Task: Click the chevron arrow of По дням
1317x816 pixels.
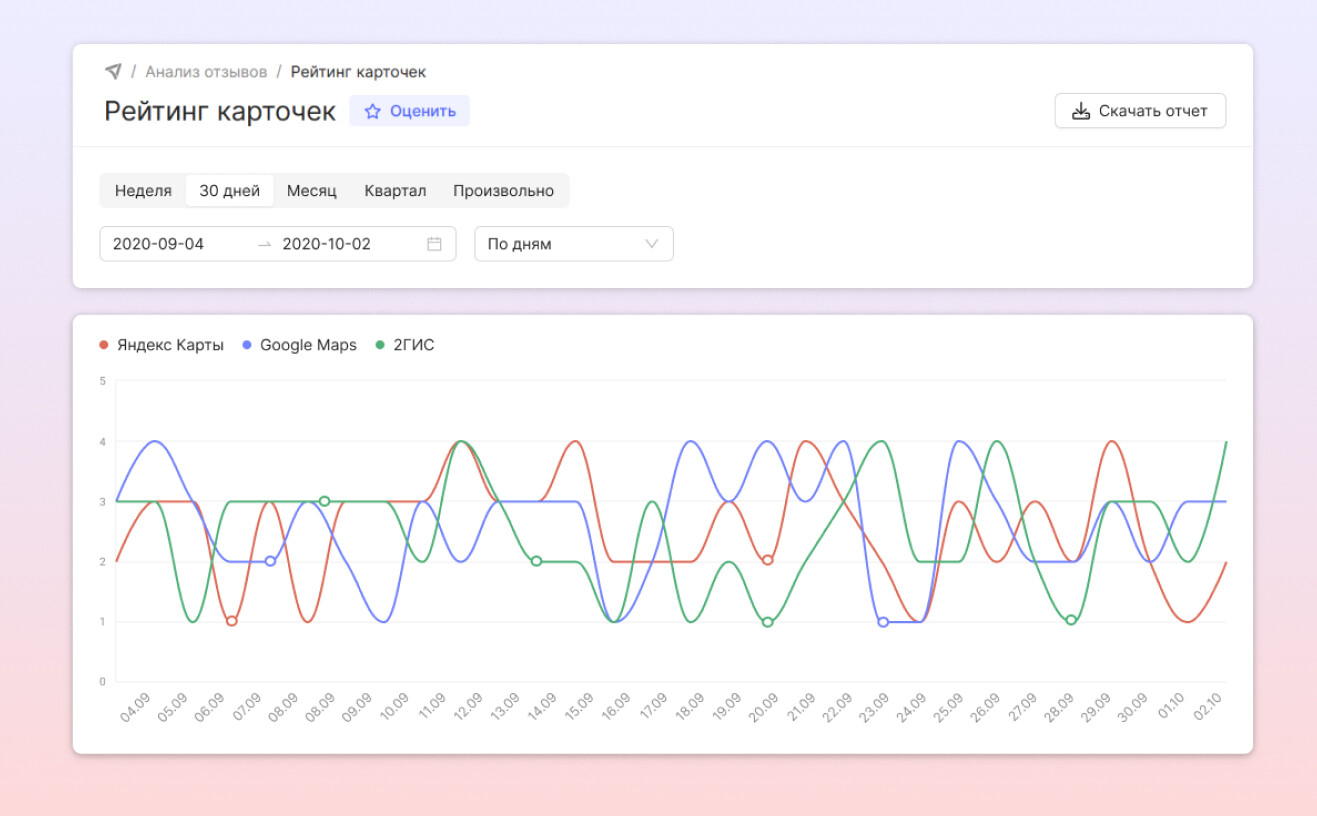Action: tap(652, 244)
